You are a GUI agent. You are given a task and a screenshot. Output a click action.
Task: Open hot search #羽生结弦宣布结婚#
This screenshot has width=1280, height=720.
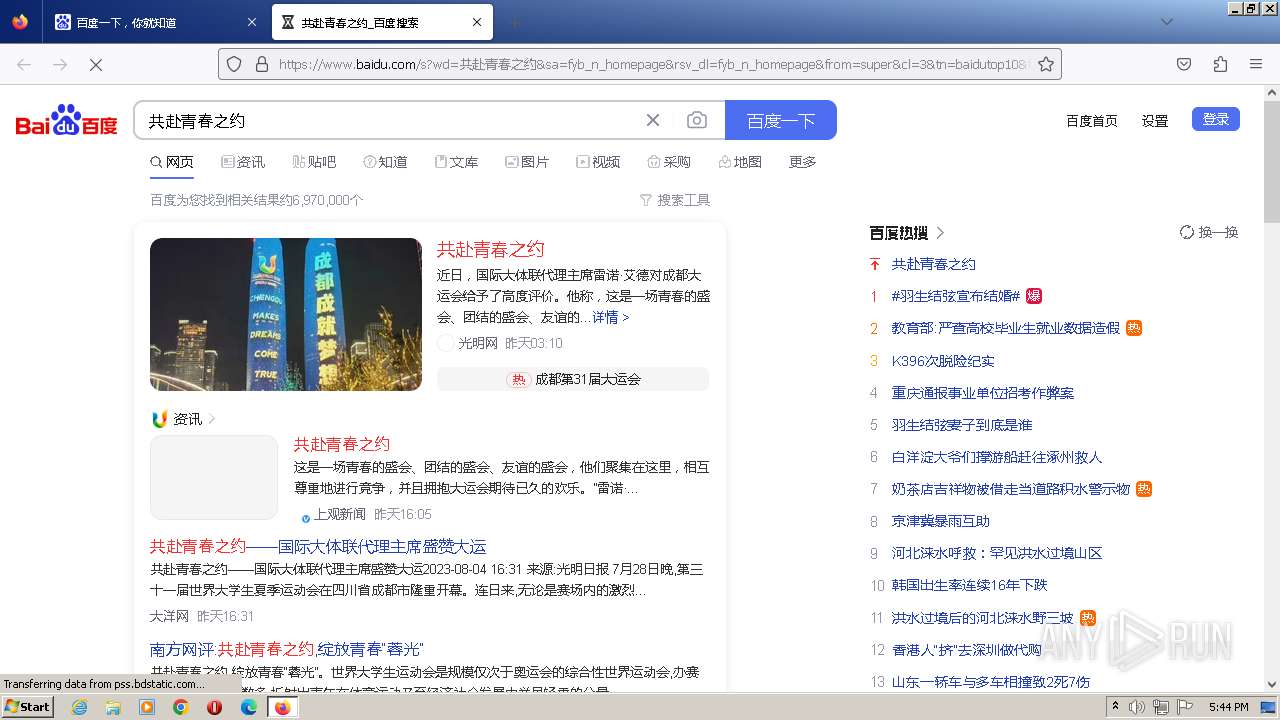[956, 296]
